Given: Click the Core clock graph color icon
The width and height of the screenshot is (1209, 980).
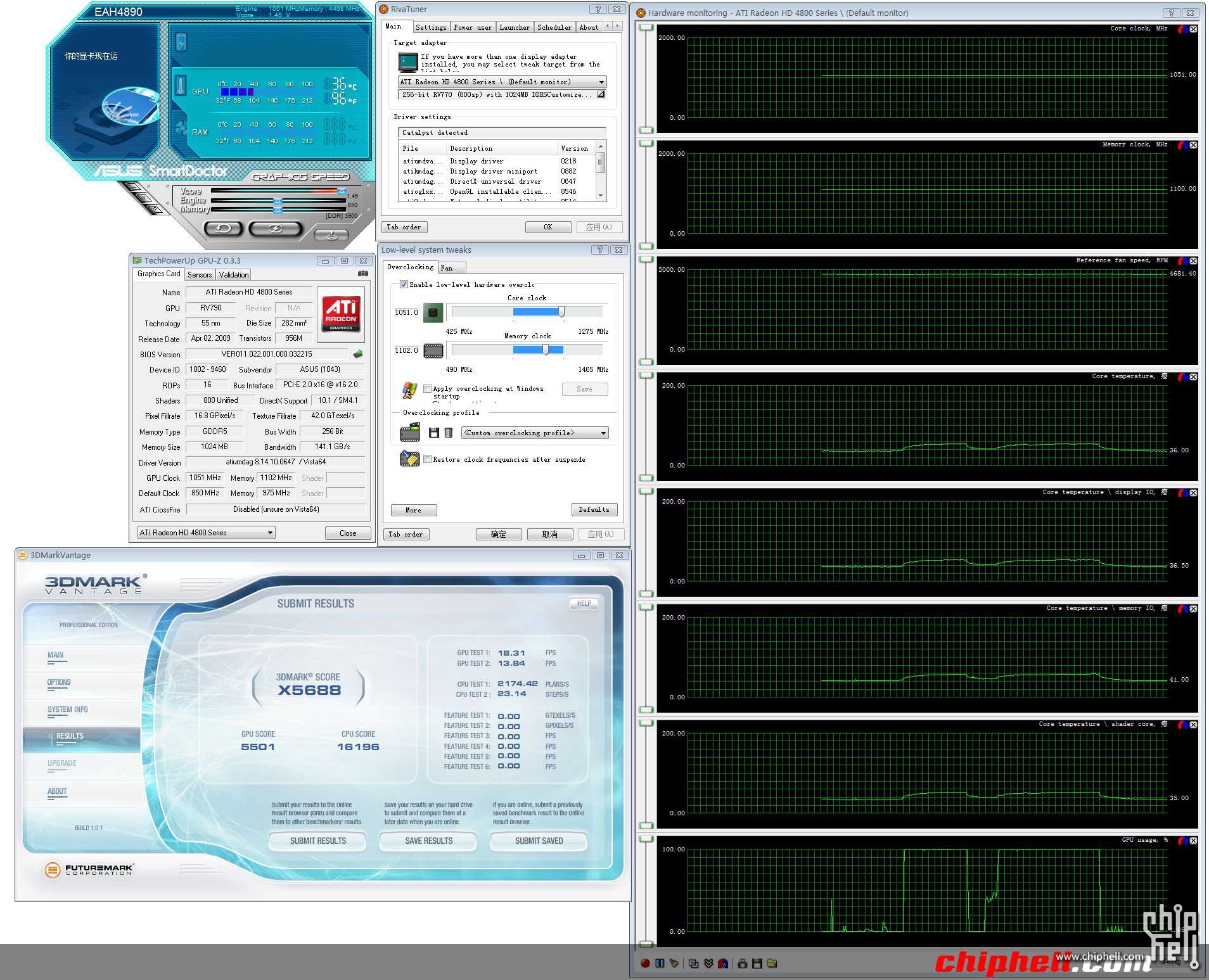Looking at the screenshot, I should [1182, 29].
